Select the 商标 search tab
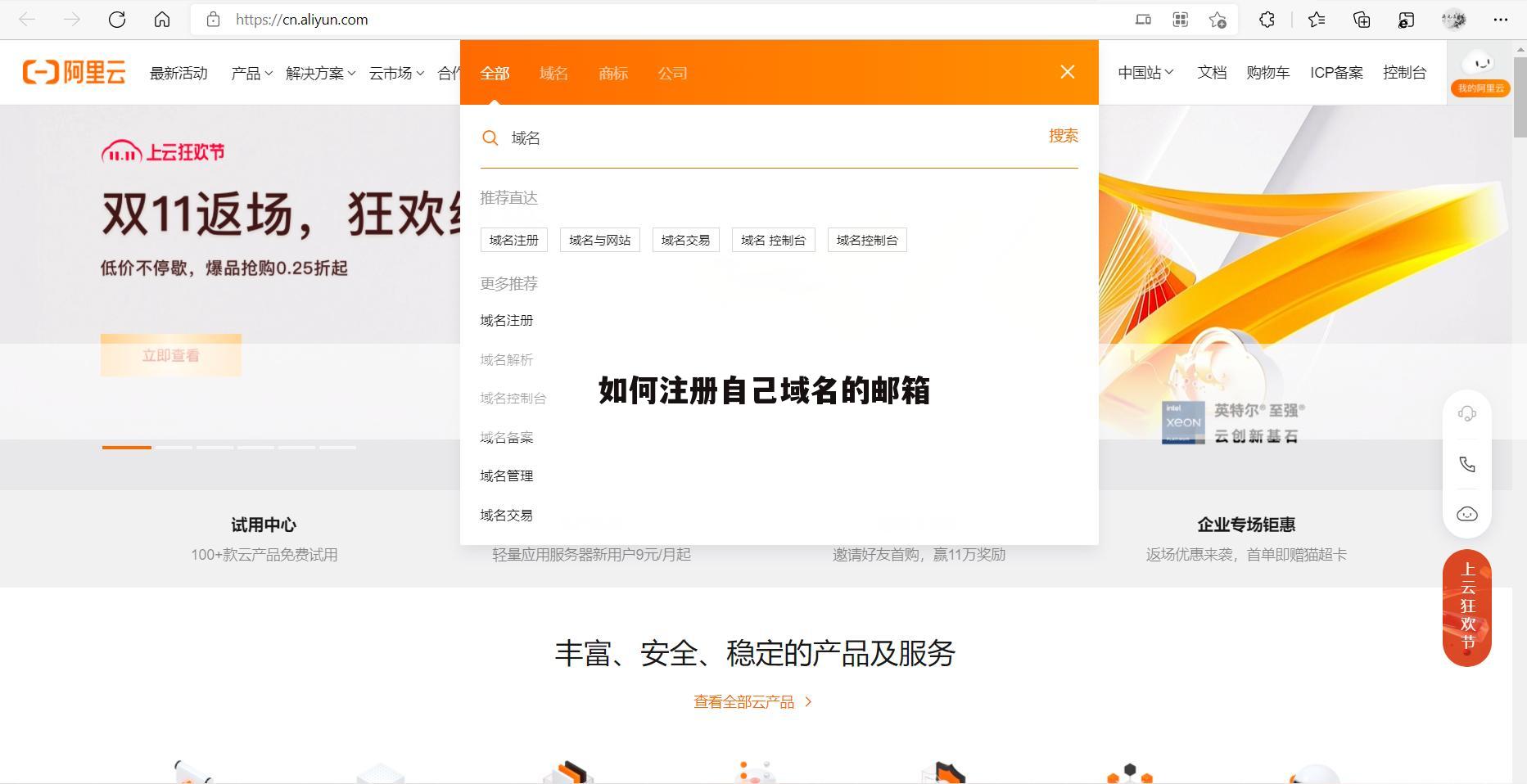 point(613,73)
